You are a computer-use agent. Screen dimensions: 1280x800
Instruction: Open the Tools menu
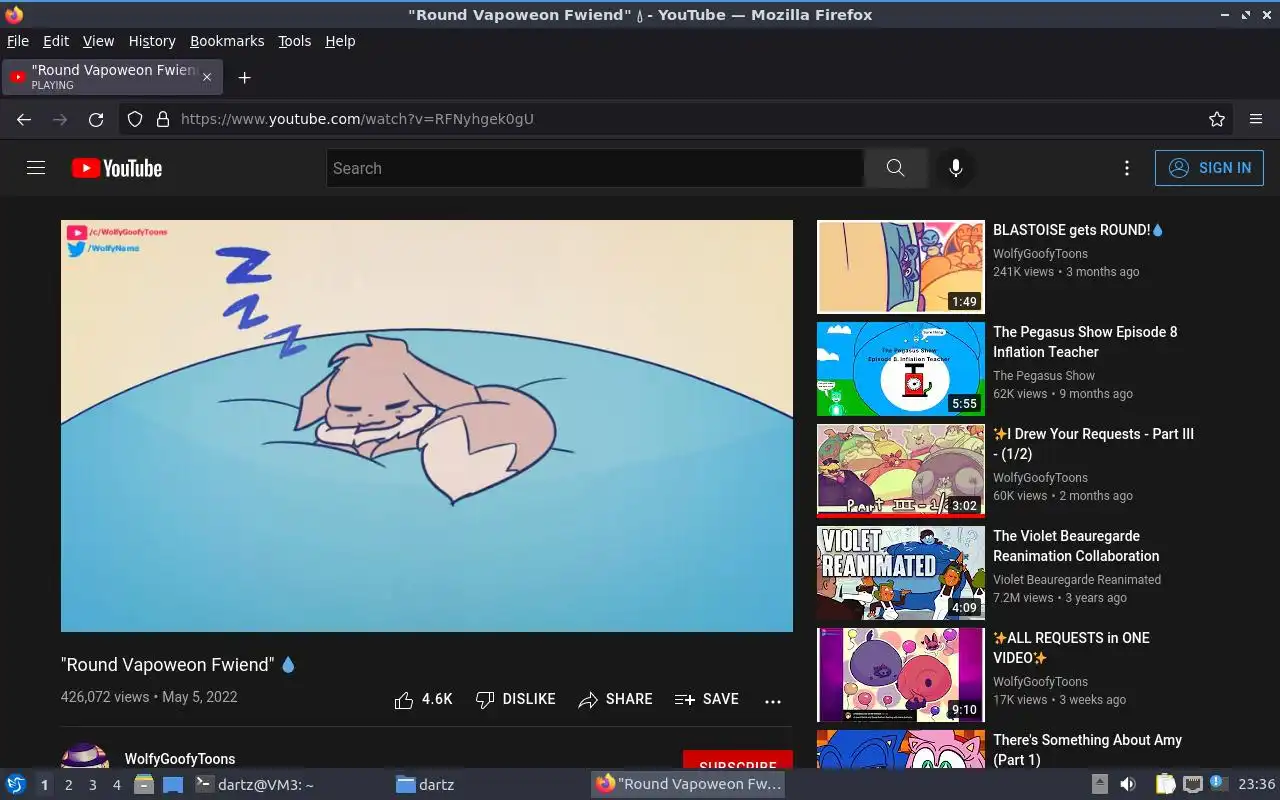coord(294,41)
